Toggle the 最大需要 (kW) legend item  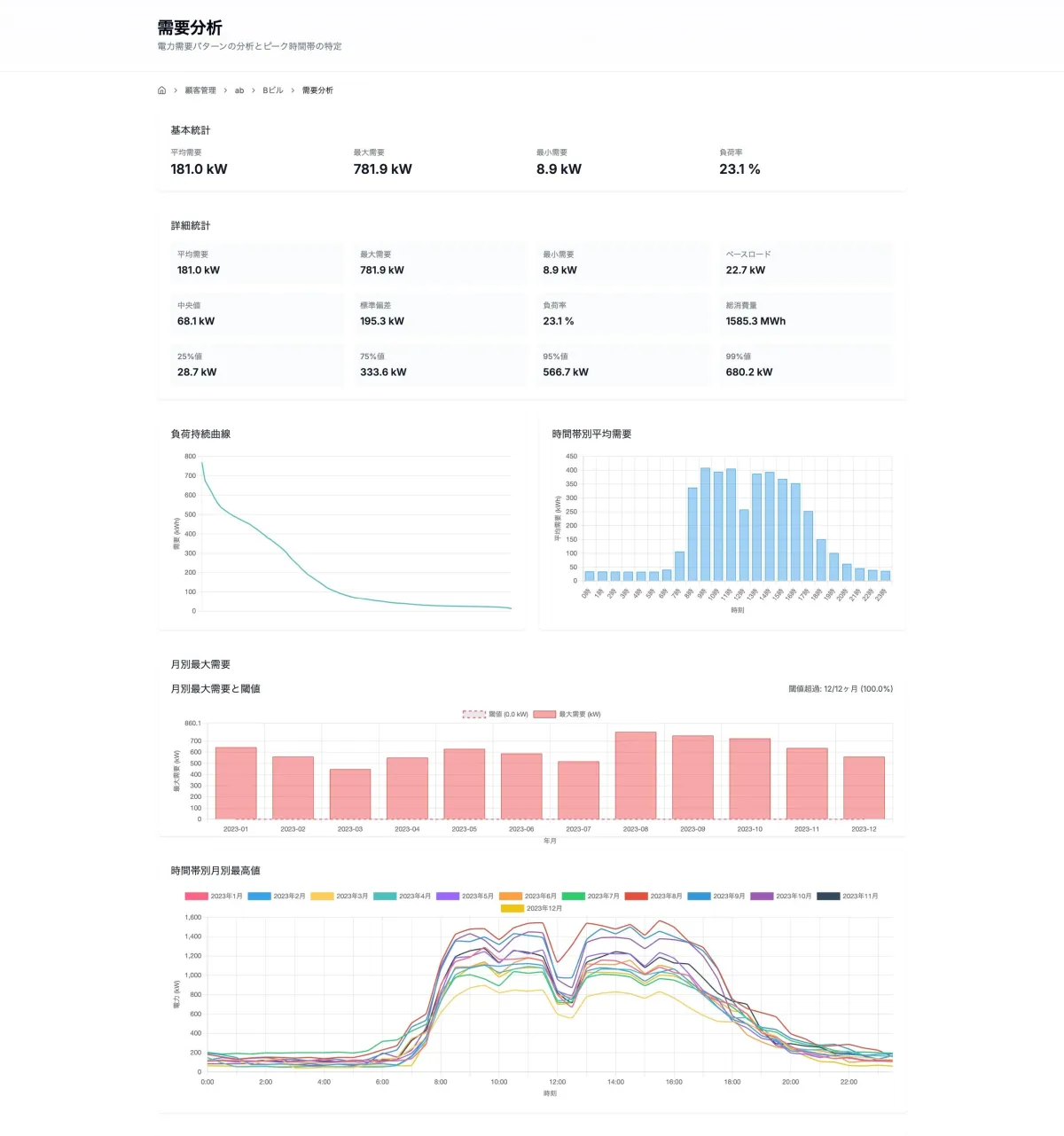(x=567, y=714)
